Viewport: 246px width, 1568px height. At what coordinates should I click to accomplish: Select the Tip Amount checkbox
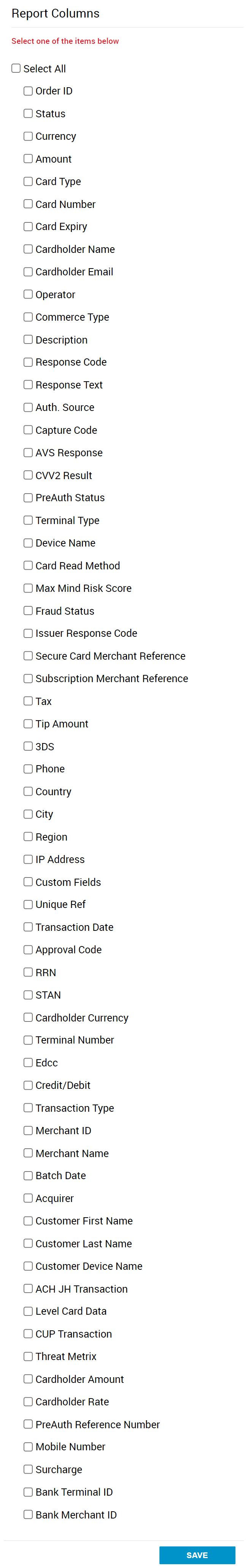(28, 723)
